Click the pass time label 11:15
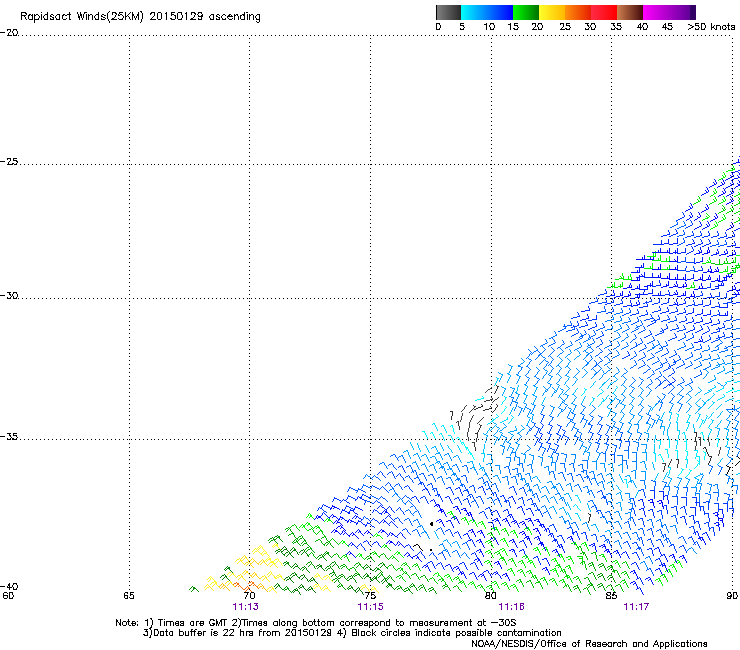This screenshot has height=650, width=740. [370, 607]
